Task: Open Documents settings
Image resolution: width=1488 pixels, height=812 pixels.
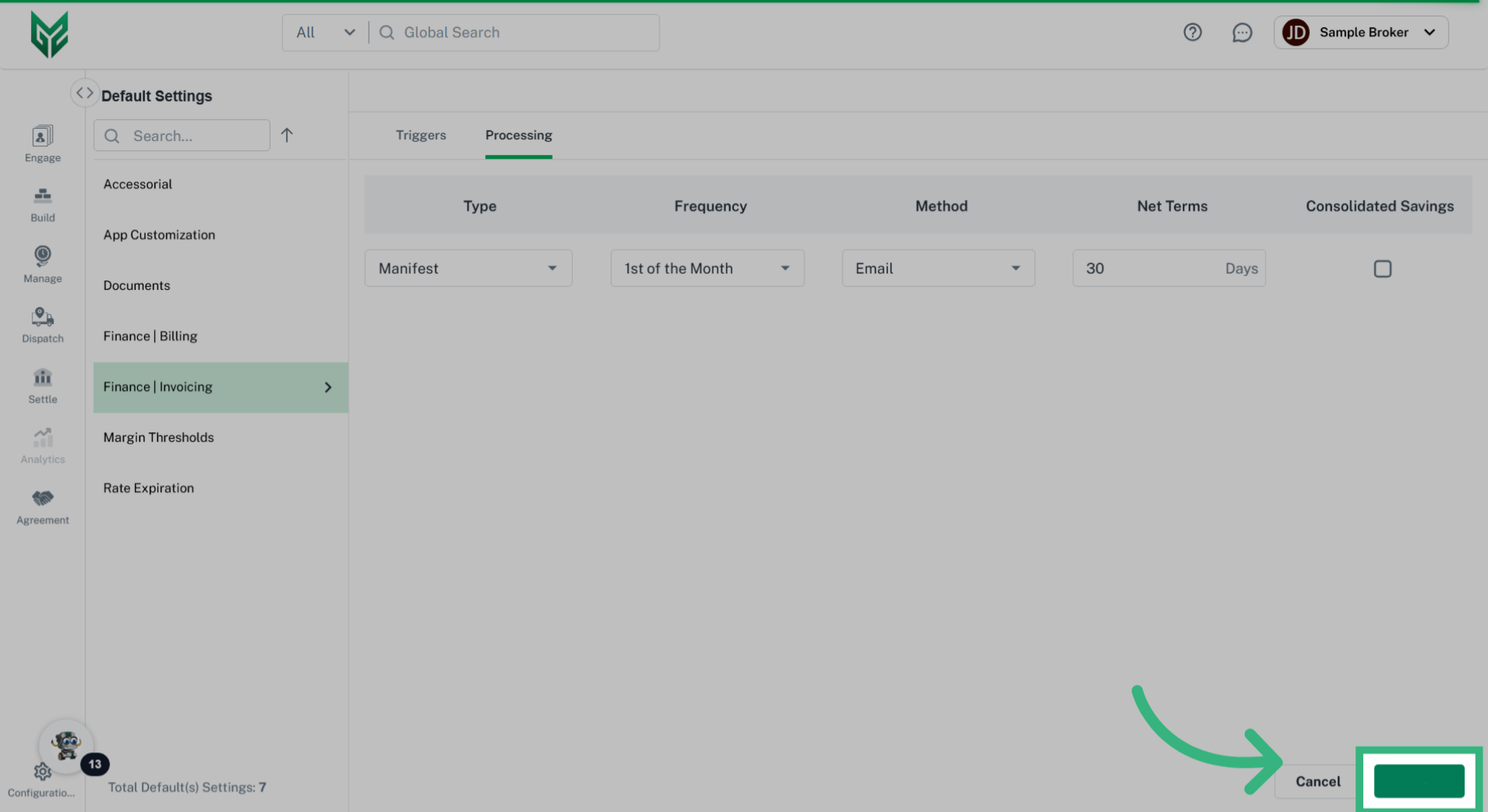Action: coord(220,285)
